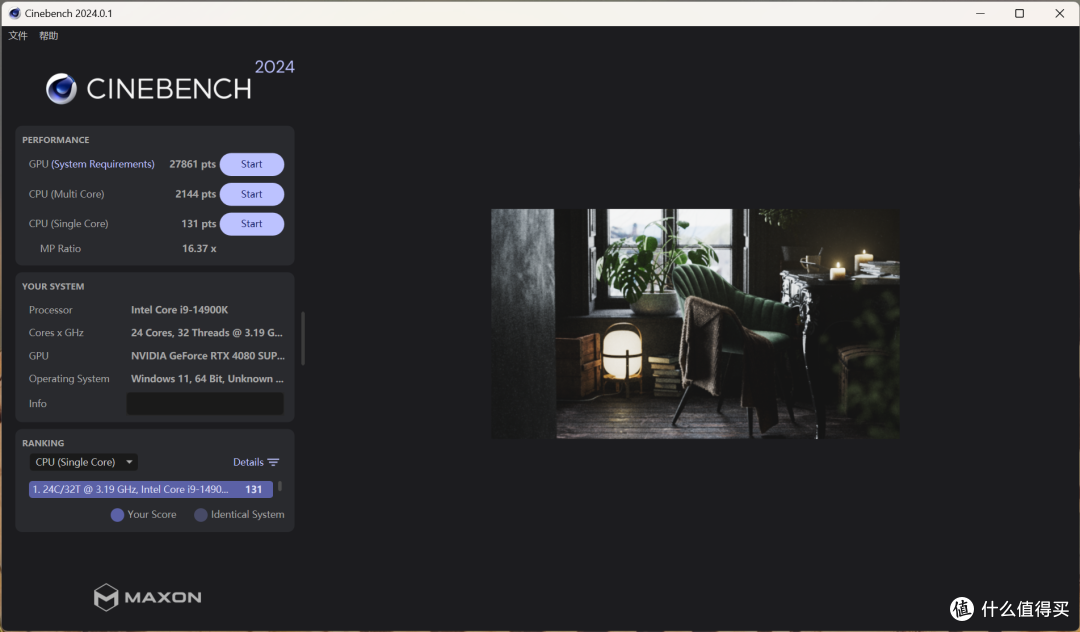Click the Intel Core i9-14900K processor text

[x=179, y=310]
